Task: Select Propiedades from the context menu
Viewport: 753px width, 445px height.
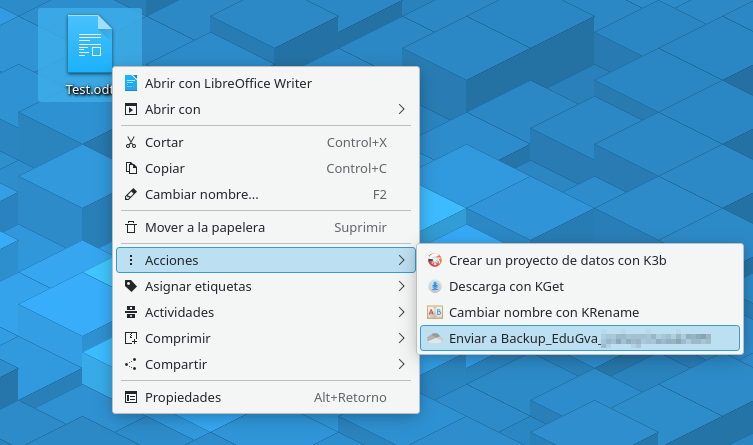Action: (183, 397)
